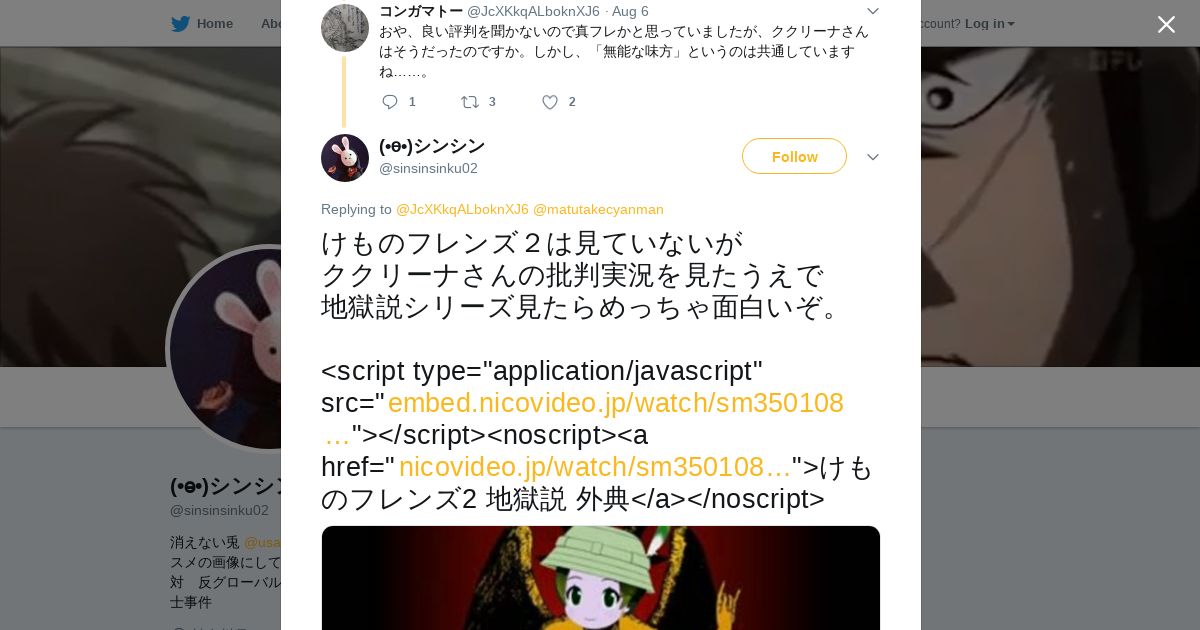
Task: Open シンシン's rabbit avatar in tweet
Action: coord(345,158)
